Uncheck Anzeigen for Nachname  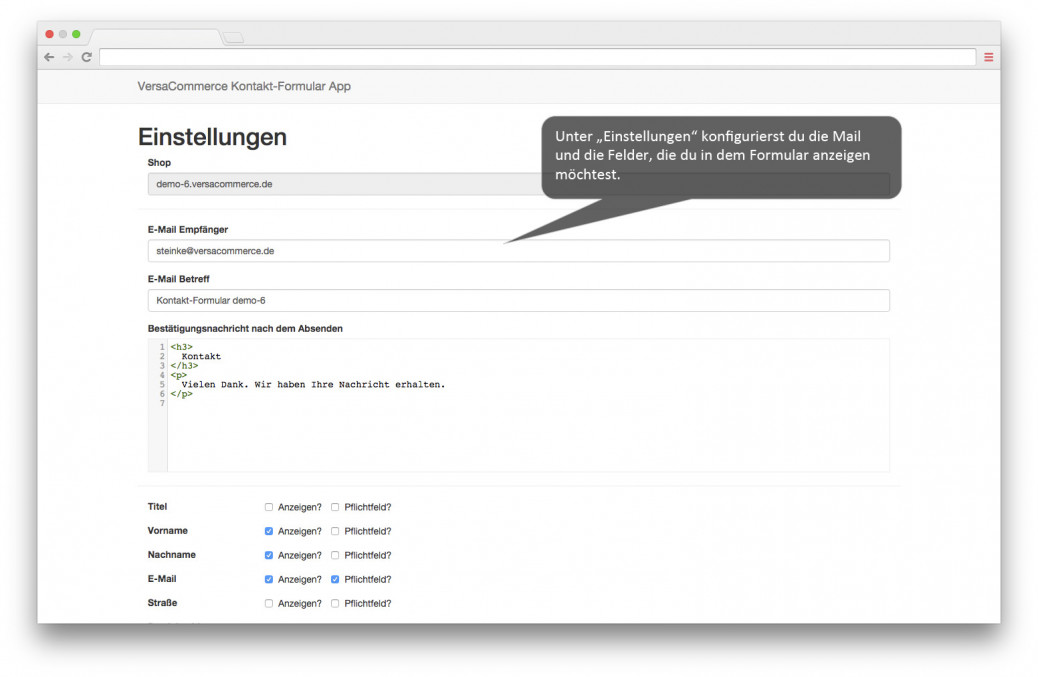pos(269,555)
